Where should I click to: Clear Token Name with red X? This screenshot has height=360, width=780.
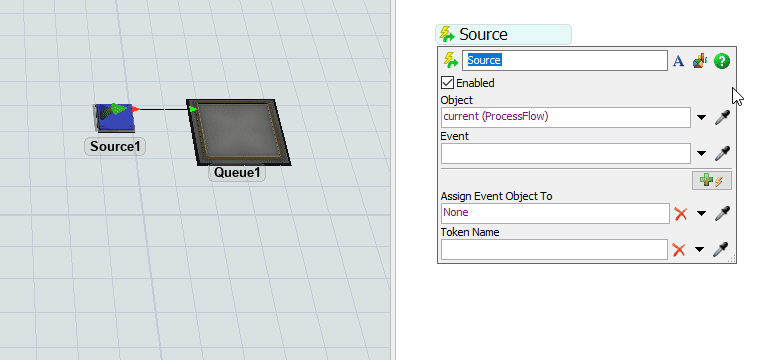coord(679,250)
